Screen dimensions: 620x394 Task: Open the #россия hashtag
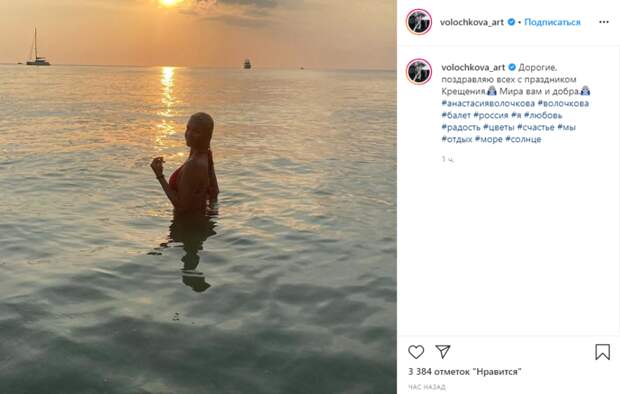[491, 115]
